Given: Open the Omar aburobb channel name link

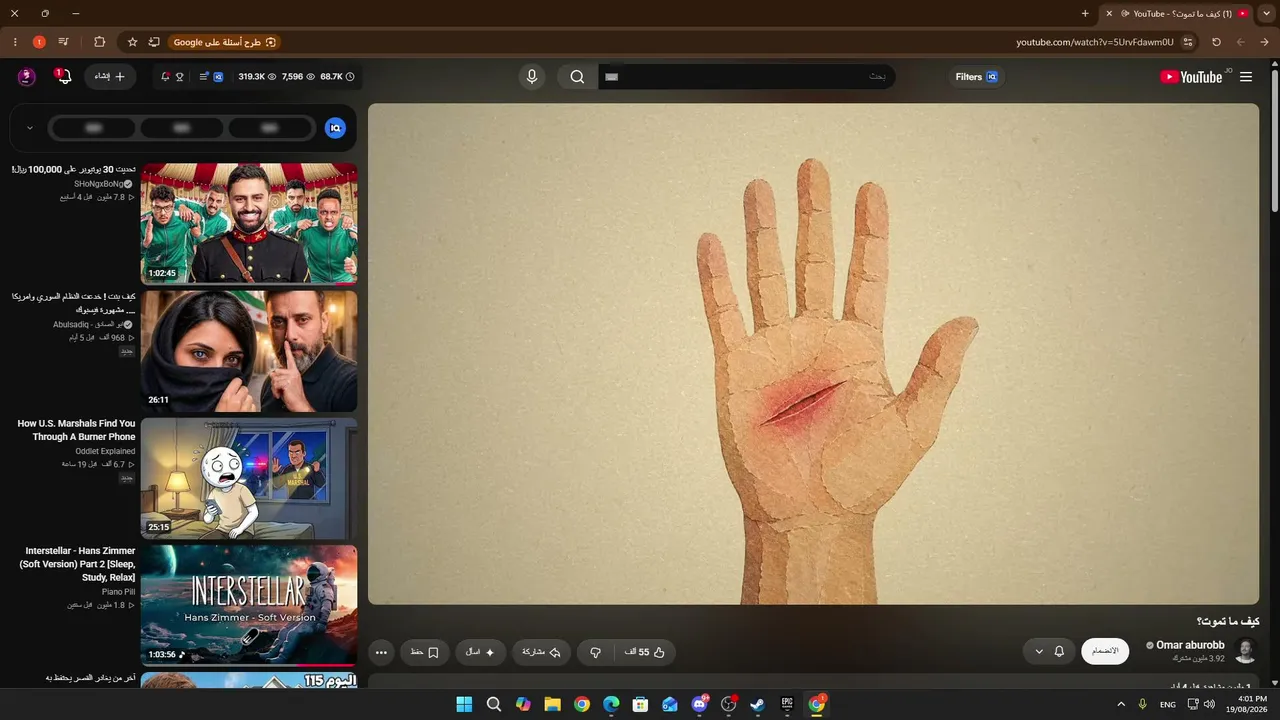Looking at the screenshot, I should 1190,645.
